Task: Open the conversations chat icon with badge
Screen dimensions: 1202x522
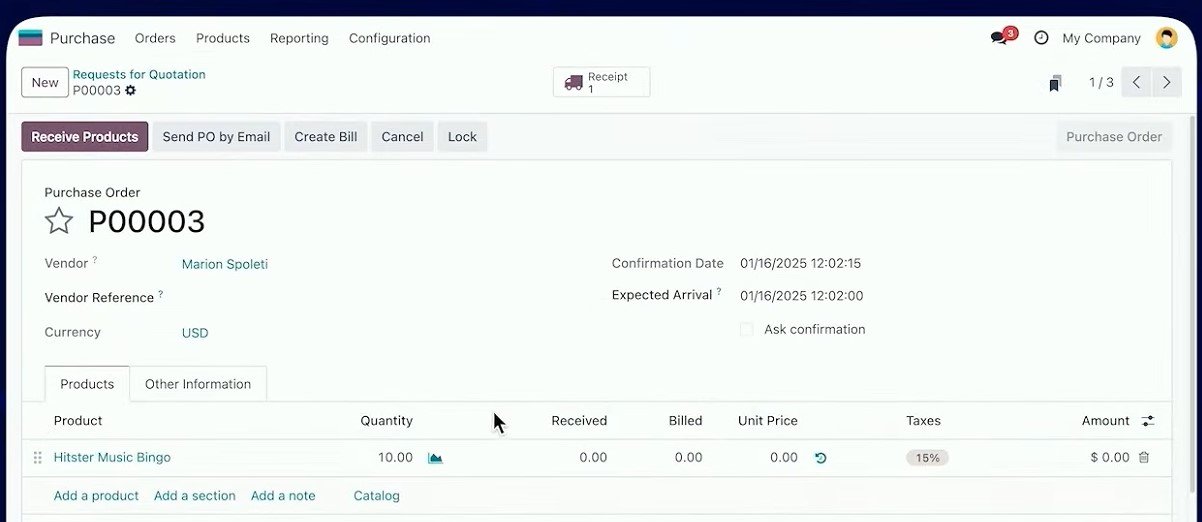Action: click(1002, 37)
